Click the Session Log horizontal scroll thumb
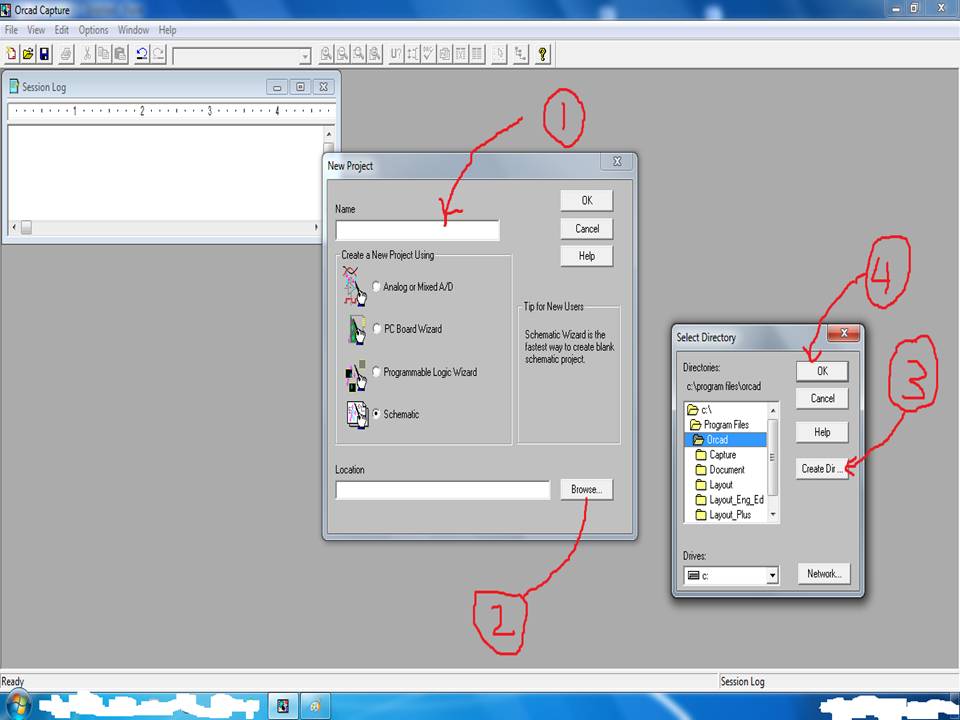 pos(26,227)
